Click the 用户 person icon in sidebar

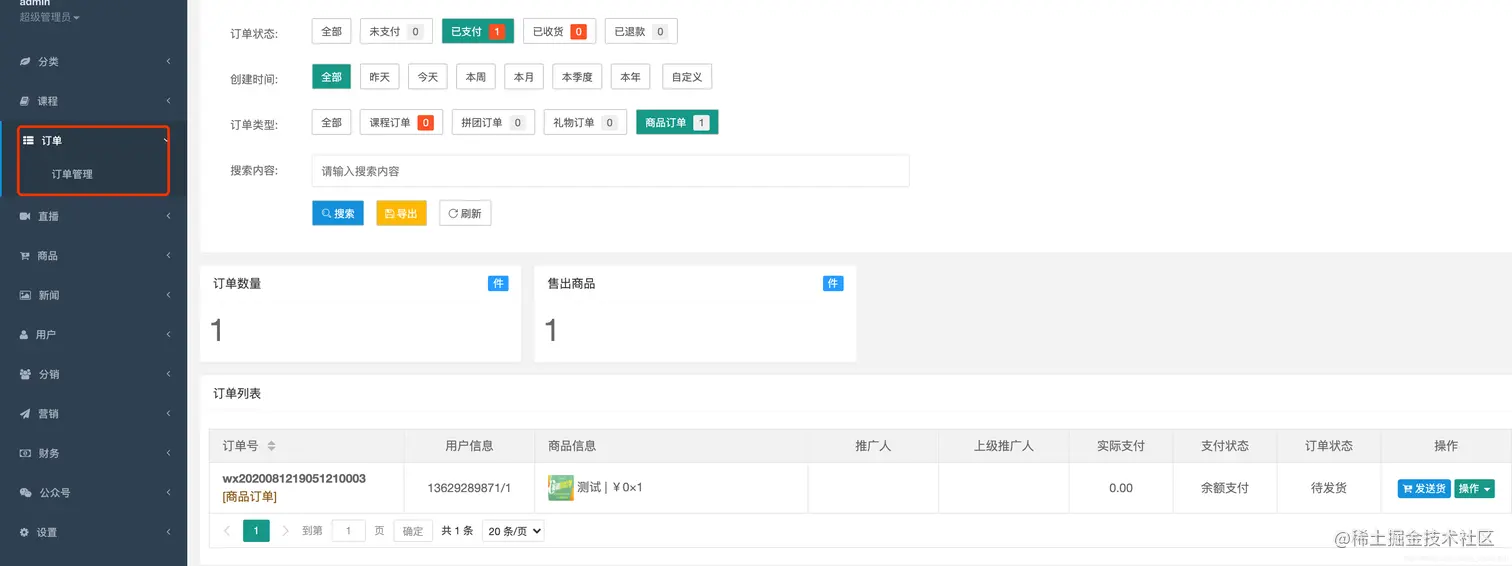click(25, 335)
